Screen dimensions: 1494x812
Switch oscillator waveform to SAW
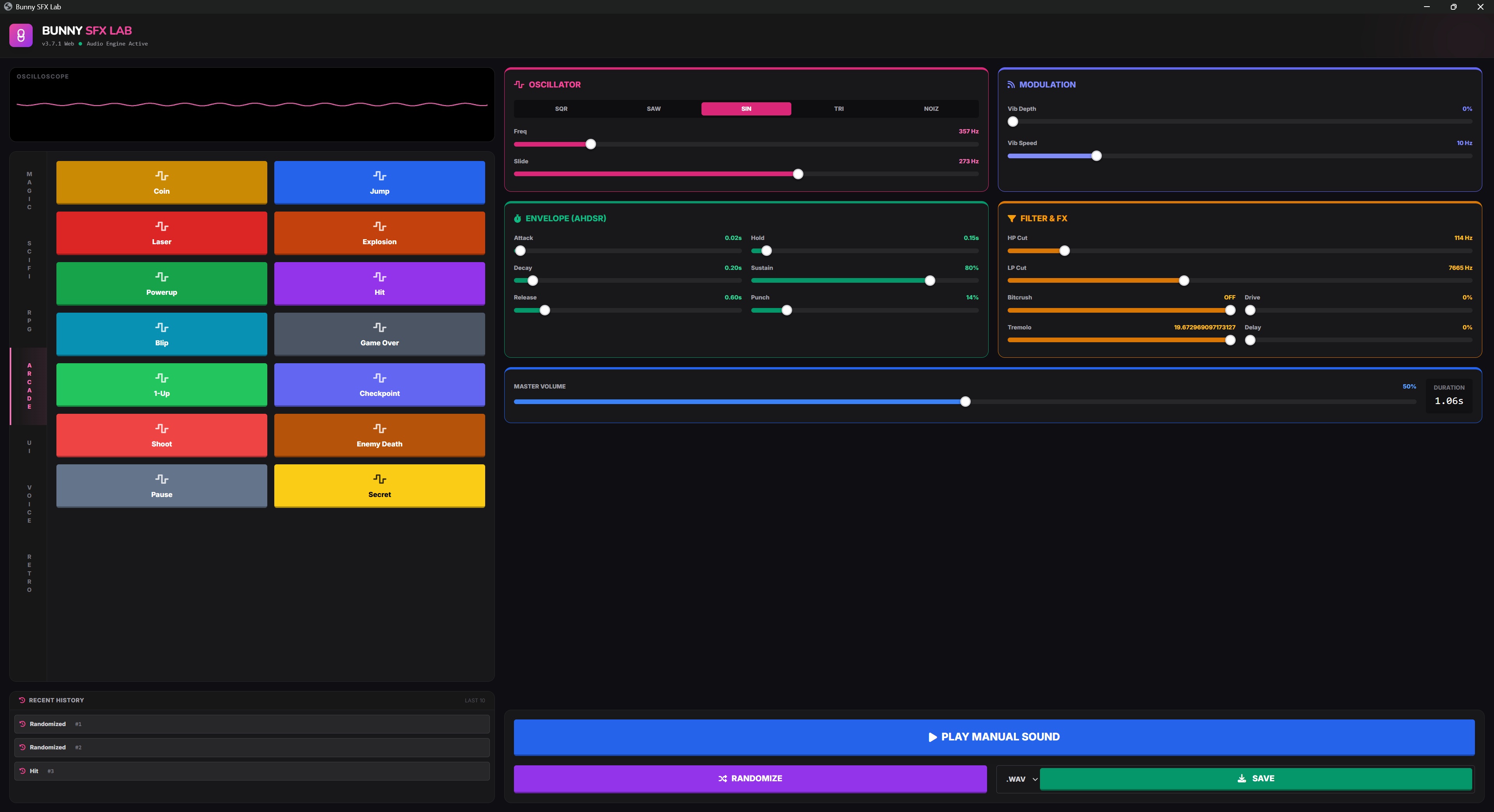coord(653,109)
